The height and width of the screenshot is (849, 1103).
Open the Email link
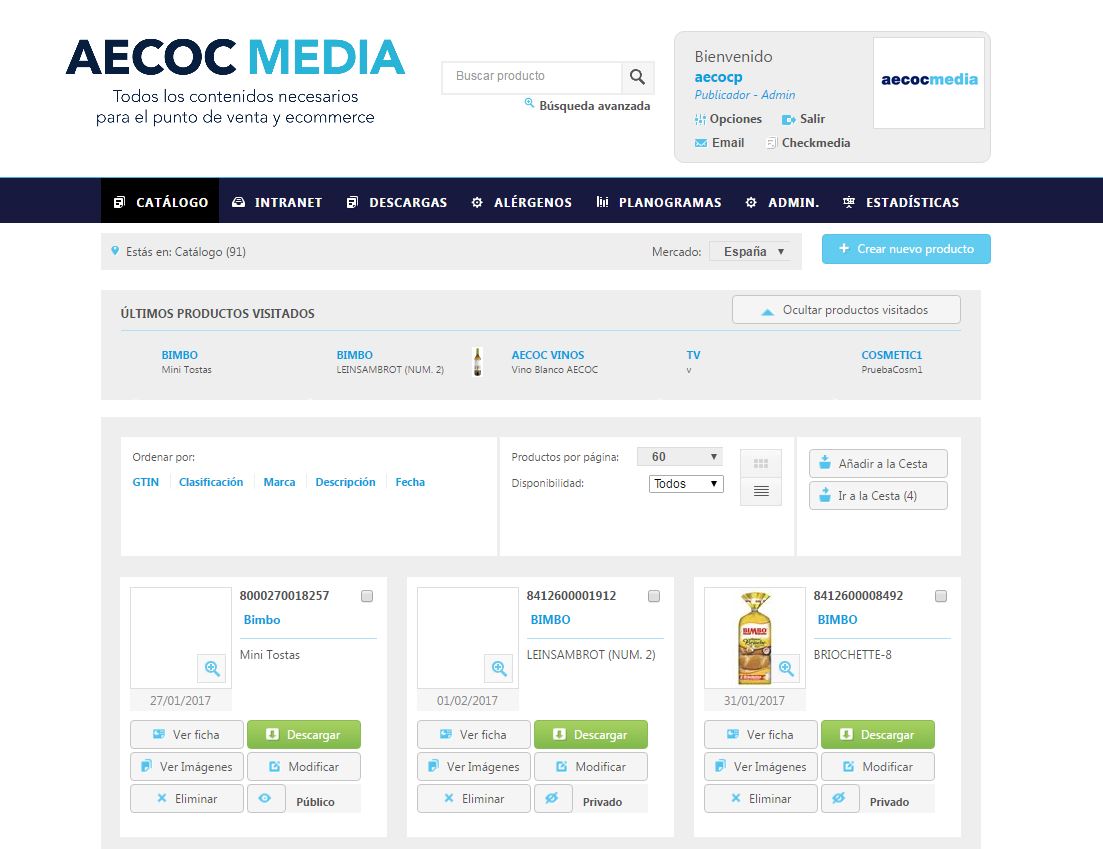point(720,143)
